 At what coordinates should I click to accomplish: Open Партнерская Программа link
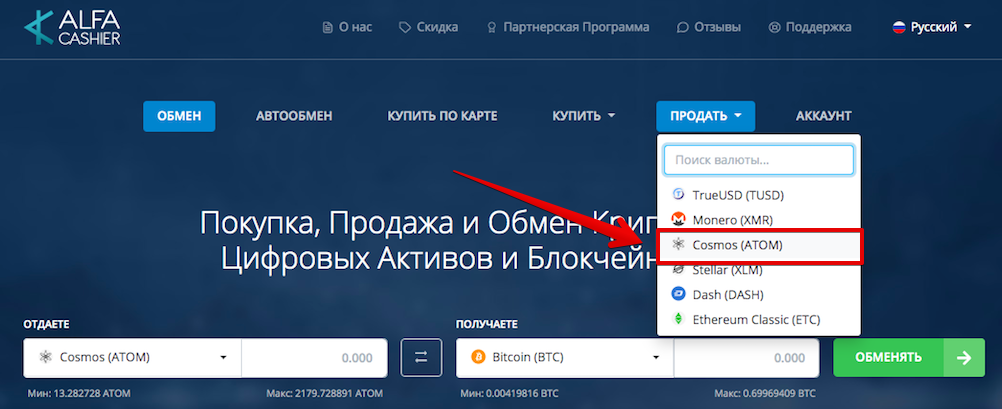tap(568, 27)
